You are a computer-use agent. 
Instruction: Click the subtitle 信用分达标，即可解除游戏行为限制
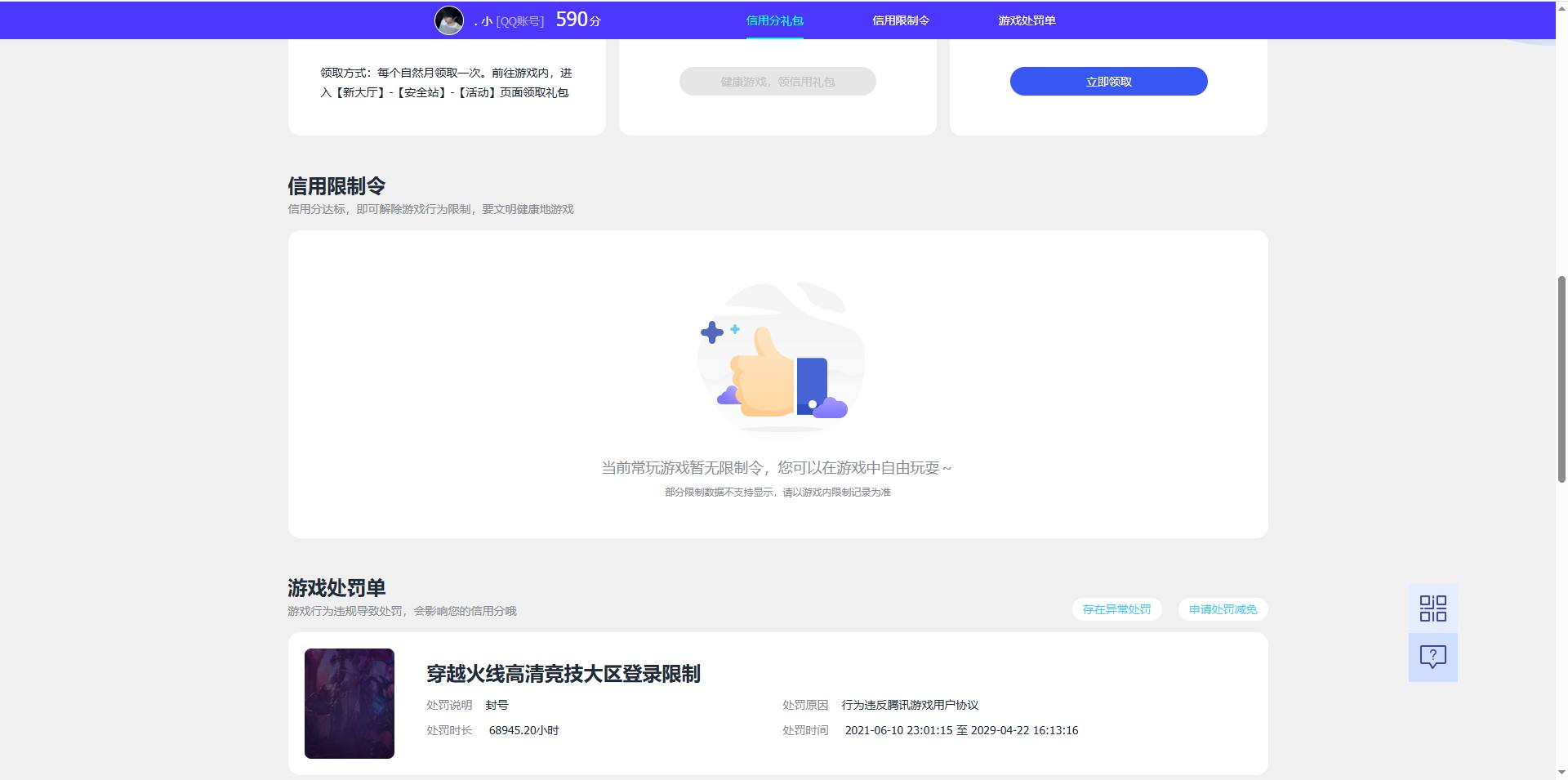430,209
